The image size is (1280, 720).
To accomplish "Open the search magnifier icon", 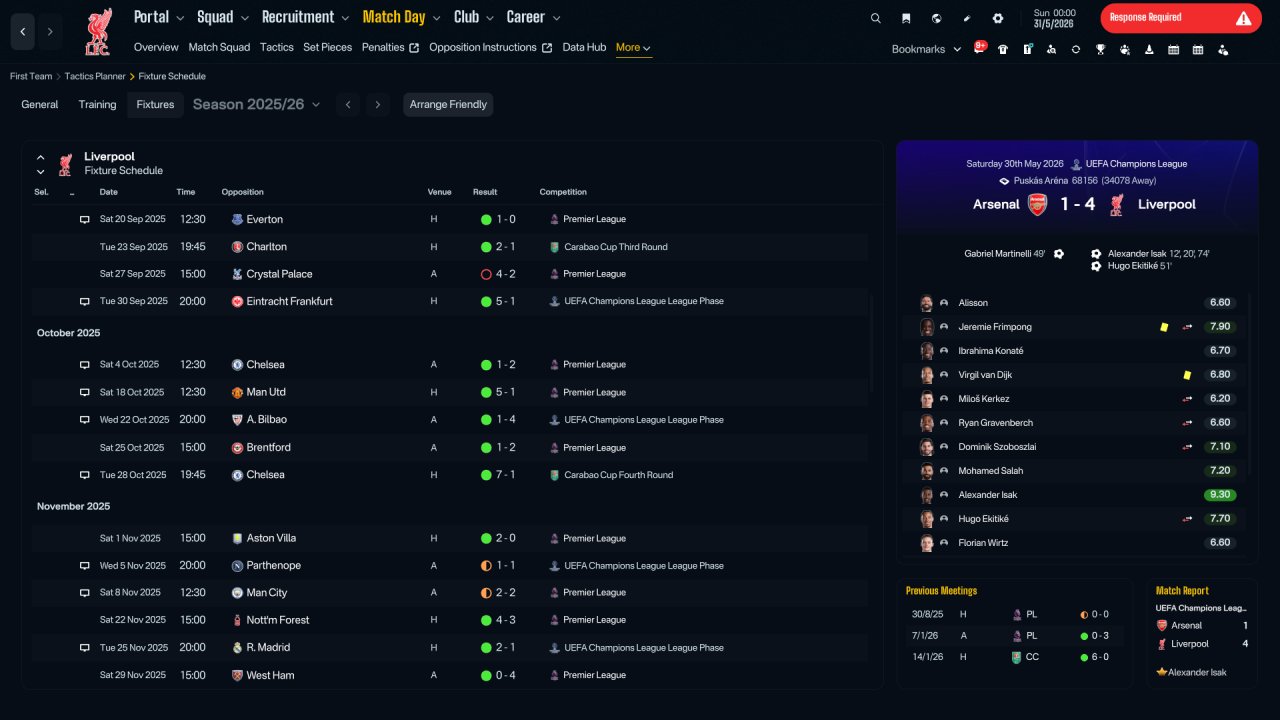I will coord(876,18).
